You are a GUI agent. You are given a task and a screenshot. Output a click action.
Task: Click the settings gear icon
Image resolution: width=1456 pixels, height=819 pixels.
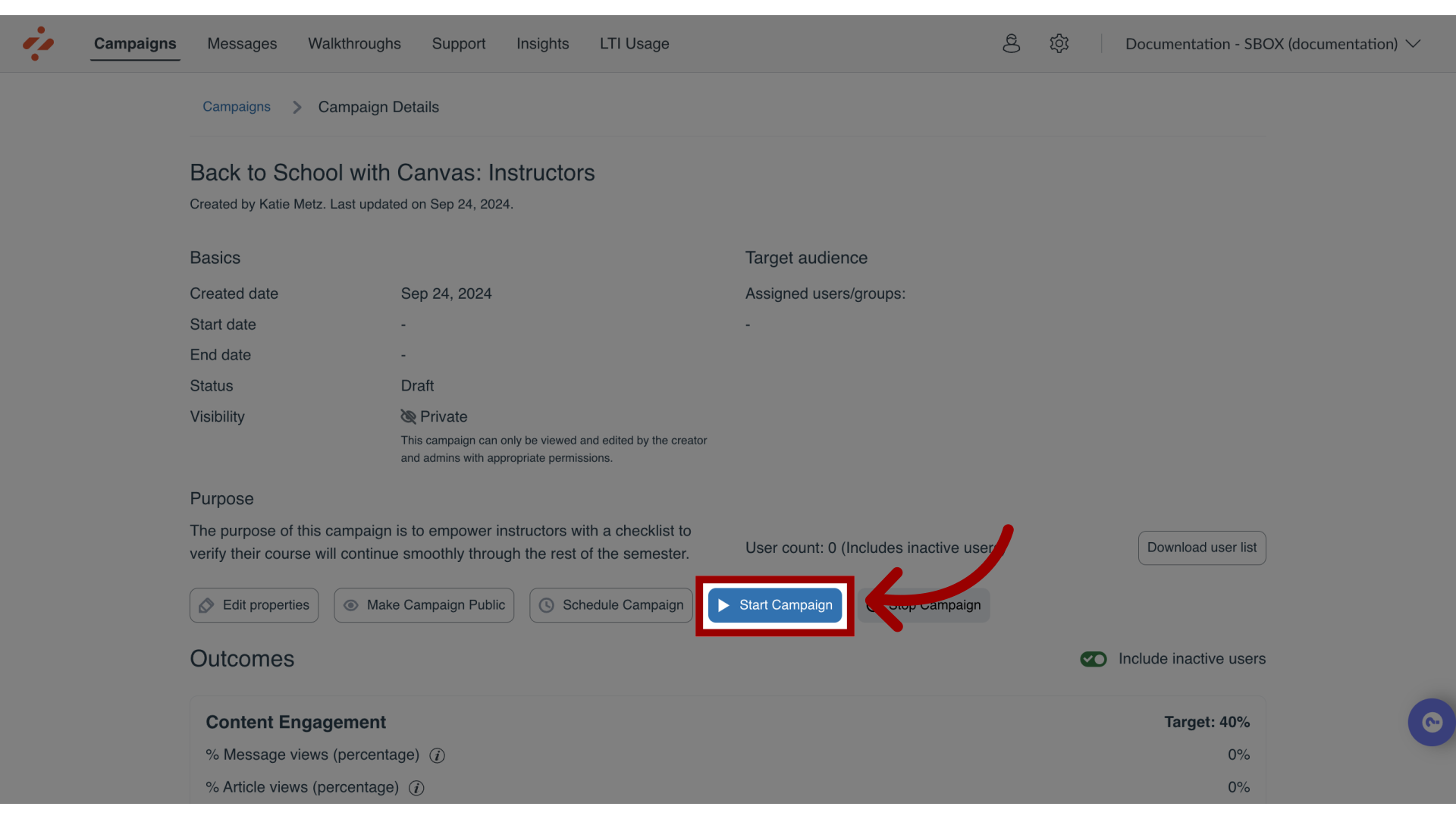click(x=1059, y=43)
